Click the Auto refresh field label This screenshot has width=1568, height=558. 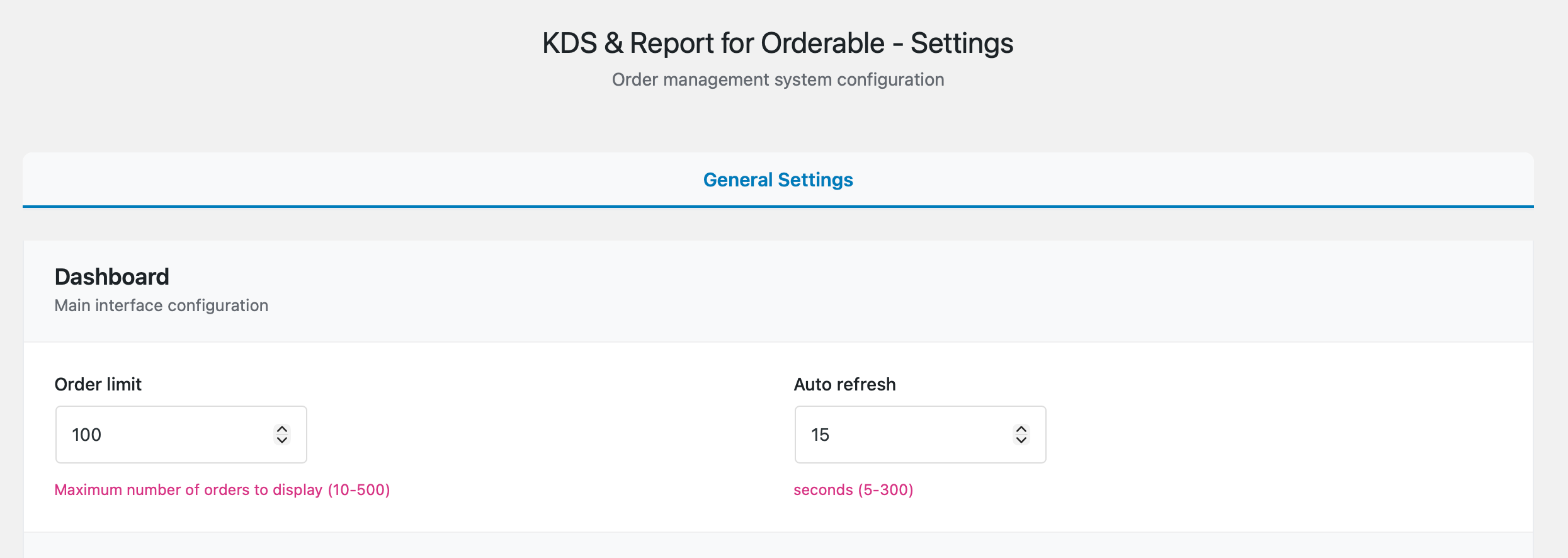click(x=844, y=384)
